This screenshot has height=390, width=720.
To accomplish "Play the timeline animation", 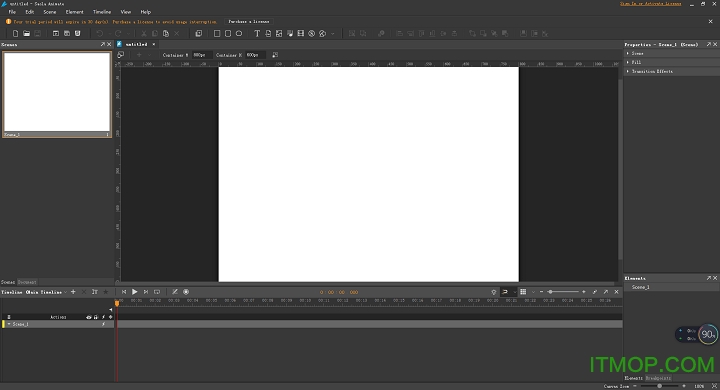I will [135, 292].
